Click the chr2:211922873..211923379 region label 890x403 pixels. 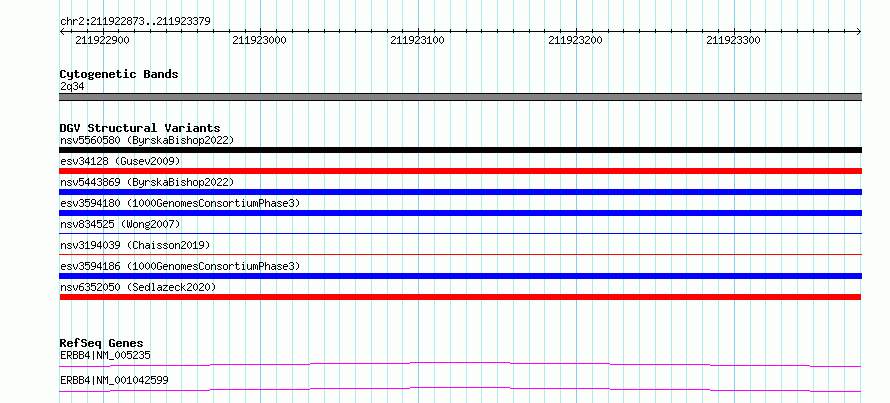[x=135, y=21]
